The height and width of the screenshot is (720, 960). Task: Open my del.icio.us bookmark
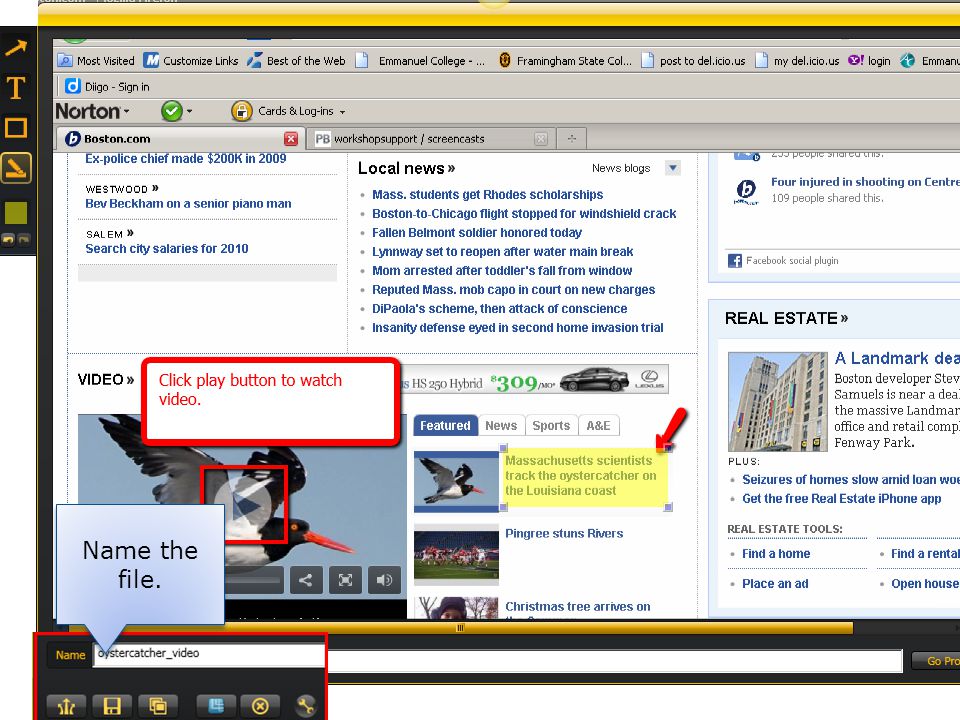click(x=797, y=61)
